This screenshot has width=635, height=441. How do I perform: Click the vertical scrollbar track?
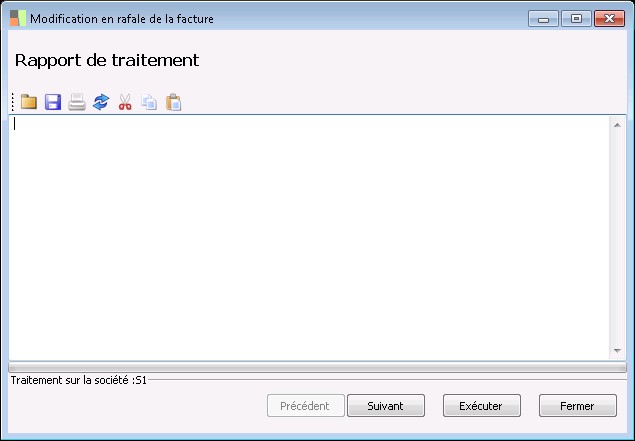pyautogui.click(x=617, y=238)
